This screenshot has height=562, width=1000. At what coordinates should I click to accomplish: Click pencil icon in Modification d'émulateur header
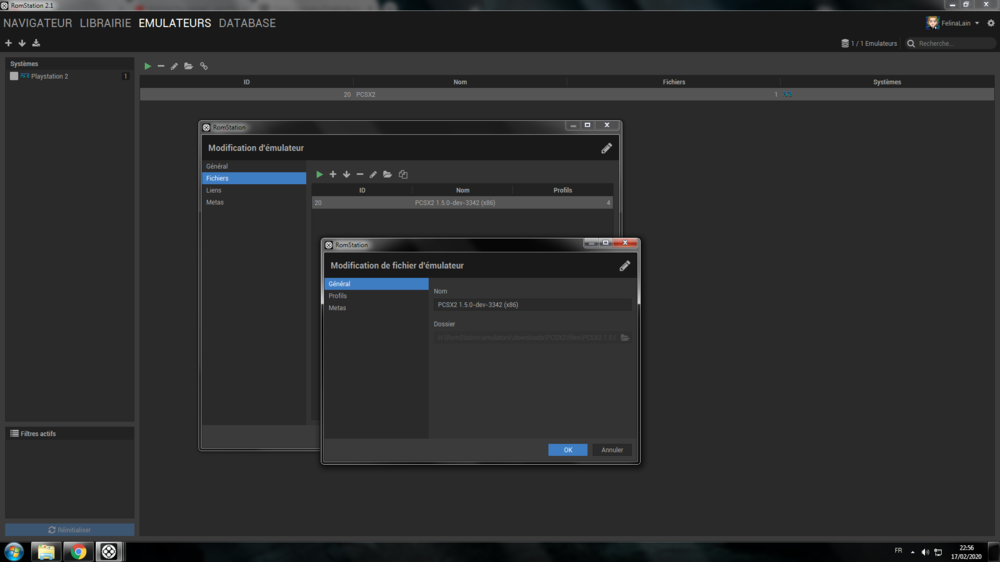pyautogui.click(x=607, y=148)
